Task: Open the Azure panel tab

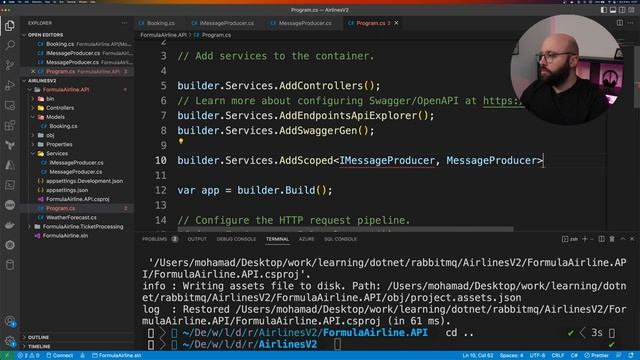Action: [x=306, y=239]
